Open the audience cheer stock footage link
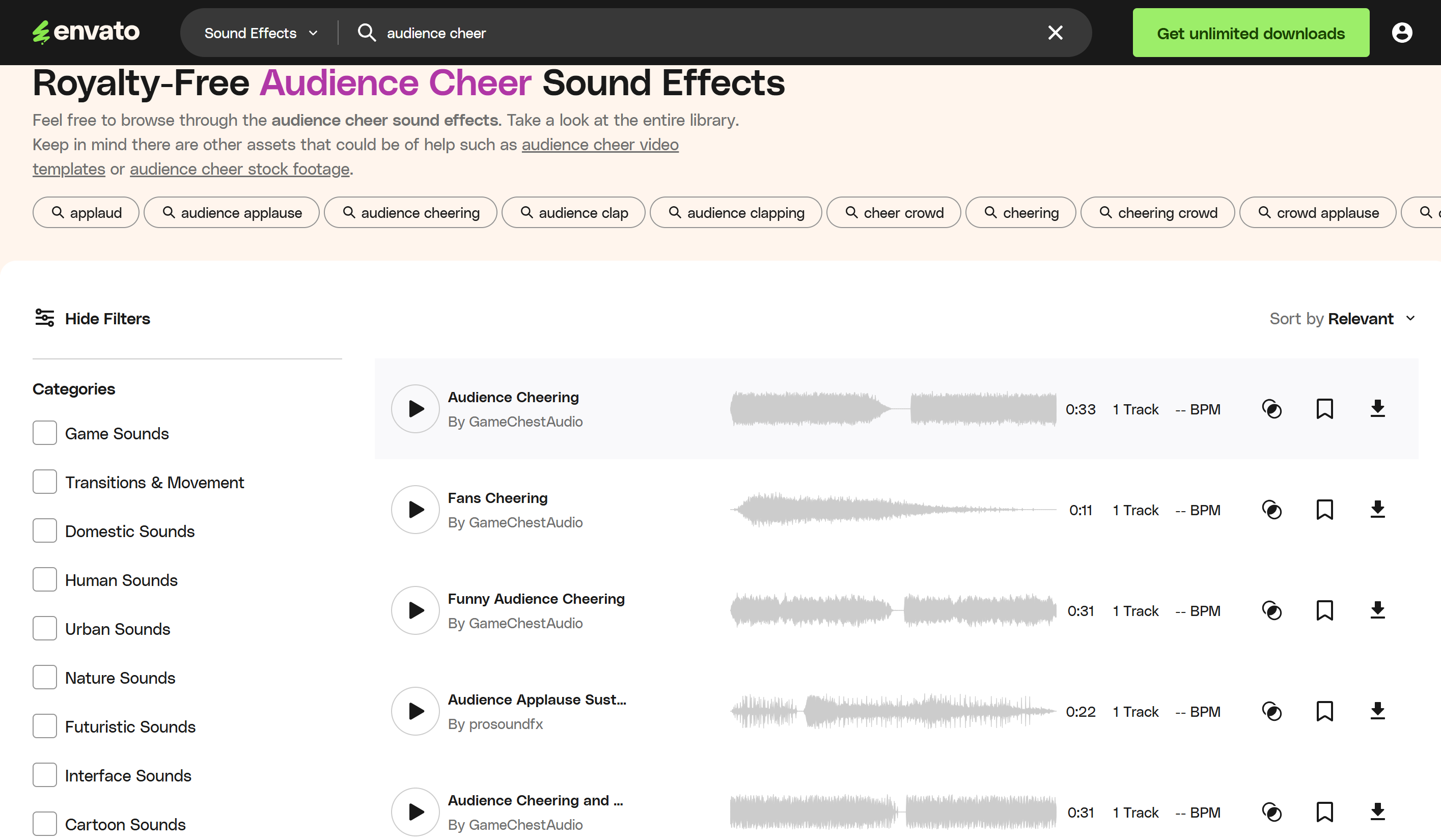 (239, 169)
